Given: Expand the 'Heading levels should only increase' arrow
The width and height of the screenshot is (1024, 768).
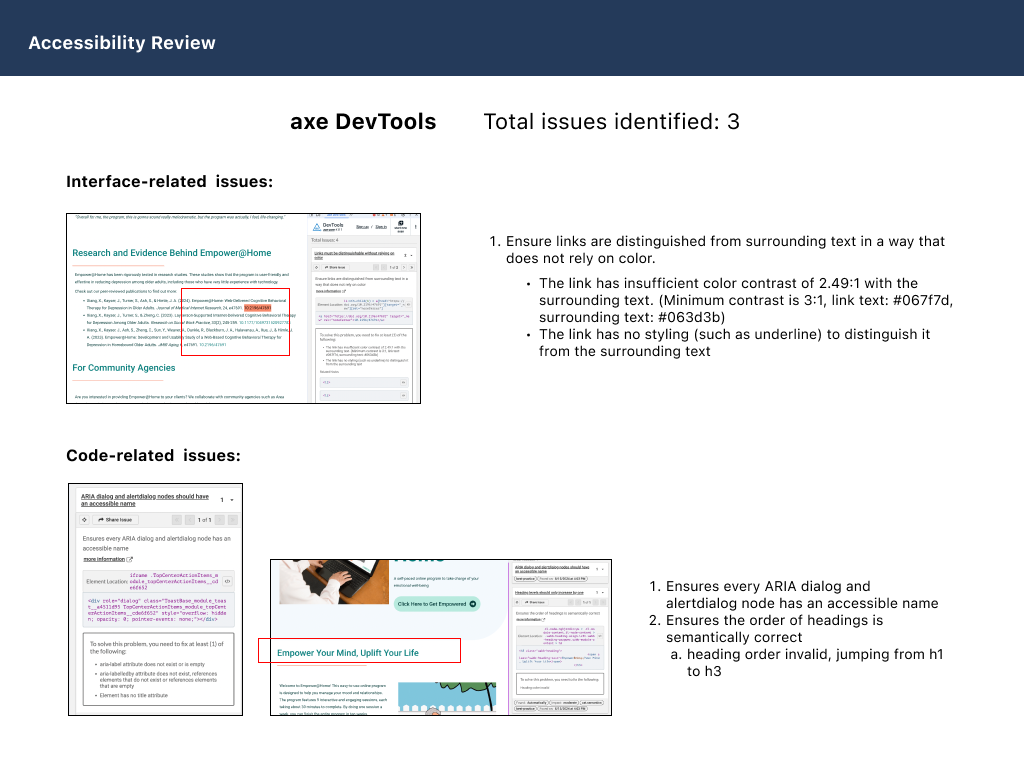Looking at the screenshot, I should 603,593.
